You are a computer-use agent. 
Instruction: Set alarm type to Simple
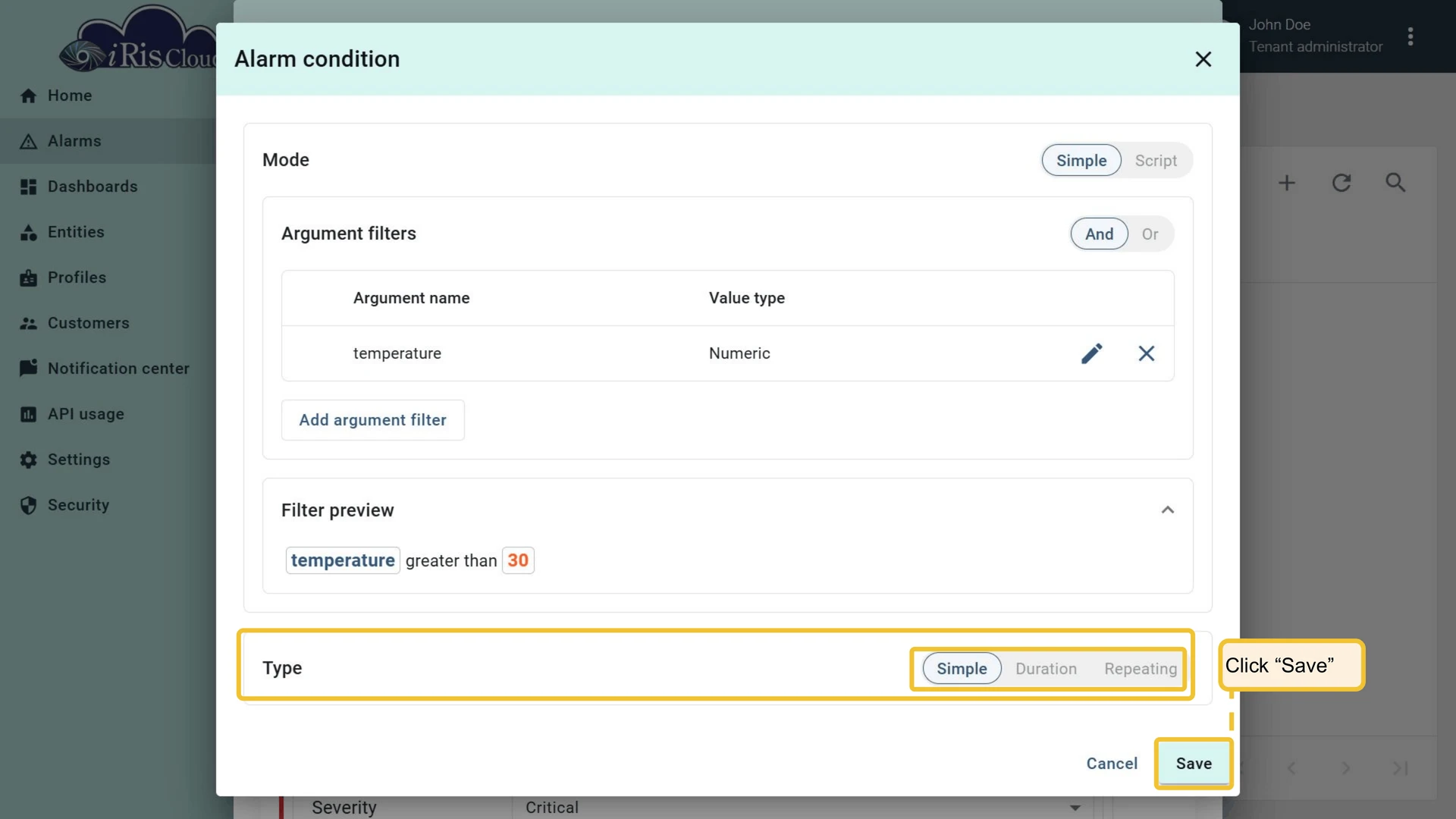point(962,669)
